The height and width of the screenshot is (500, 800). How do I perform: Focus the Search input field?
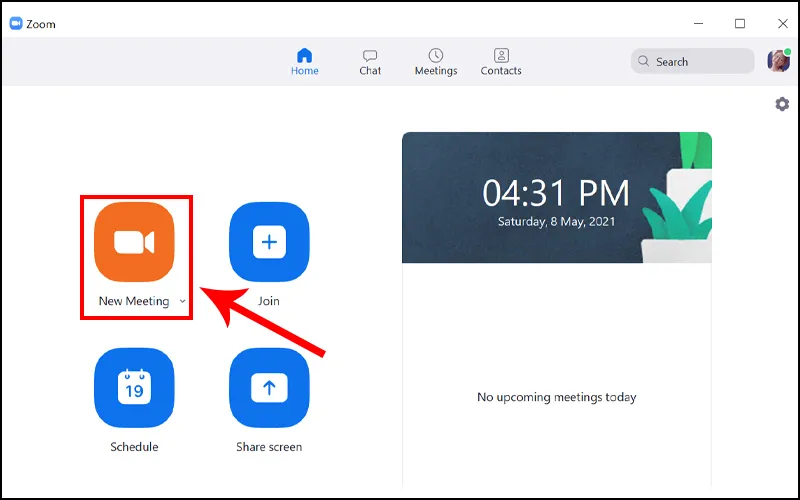pyautogui.click(x=700, y=62)
